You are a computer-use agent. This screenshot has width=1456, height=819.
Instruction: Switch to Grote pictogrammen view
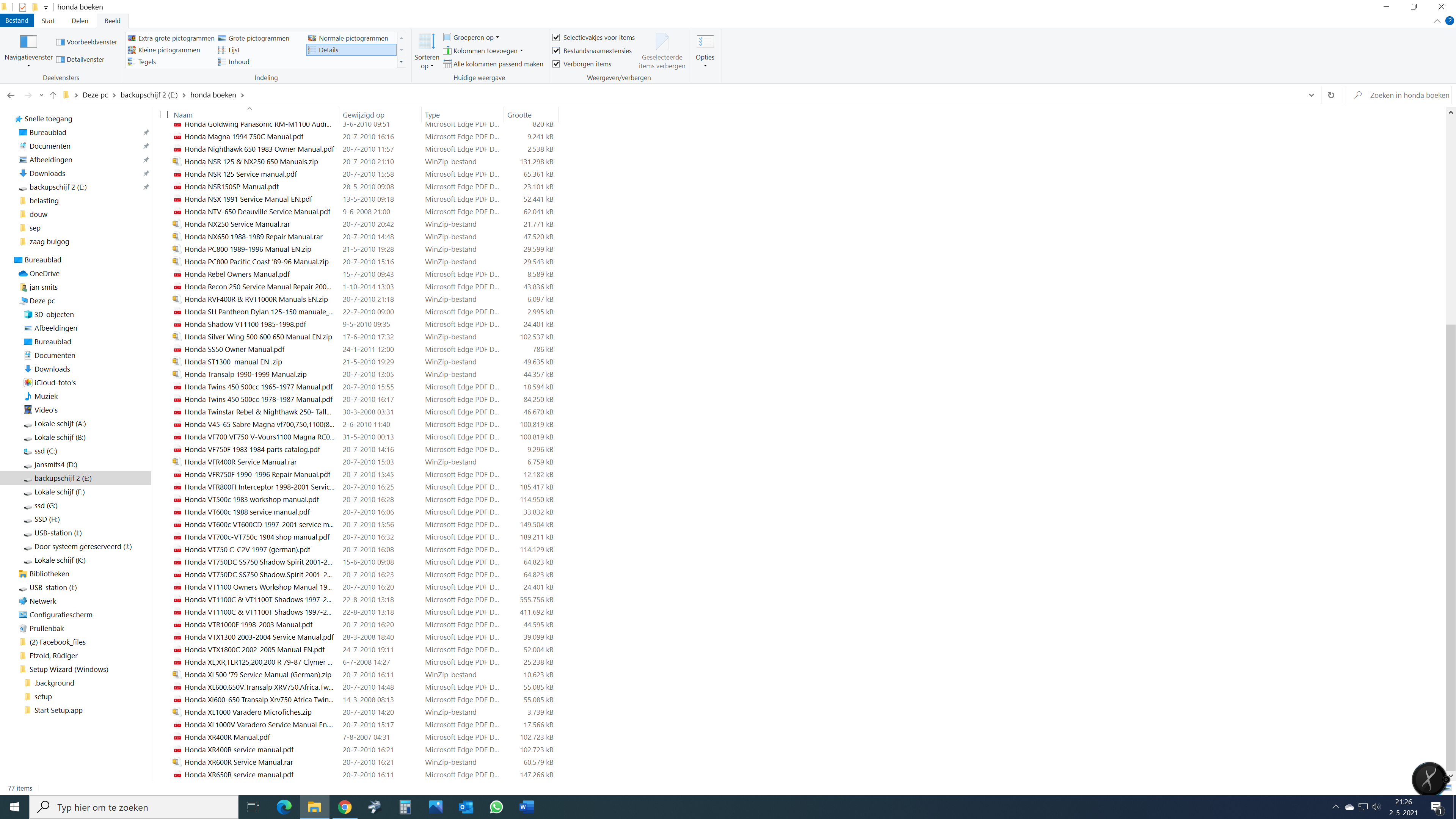[254, 38]
